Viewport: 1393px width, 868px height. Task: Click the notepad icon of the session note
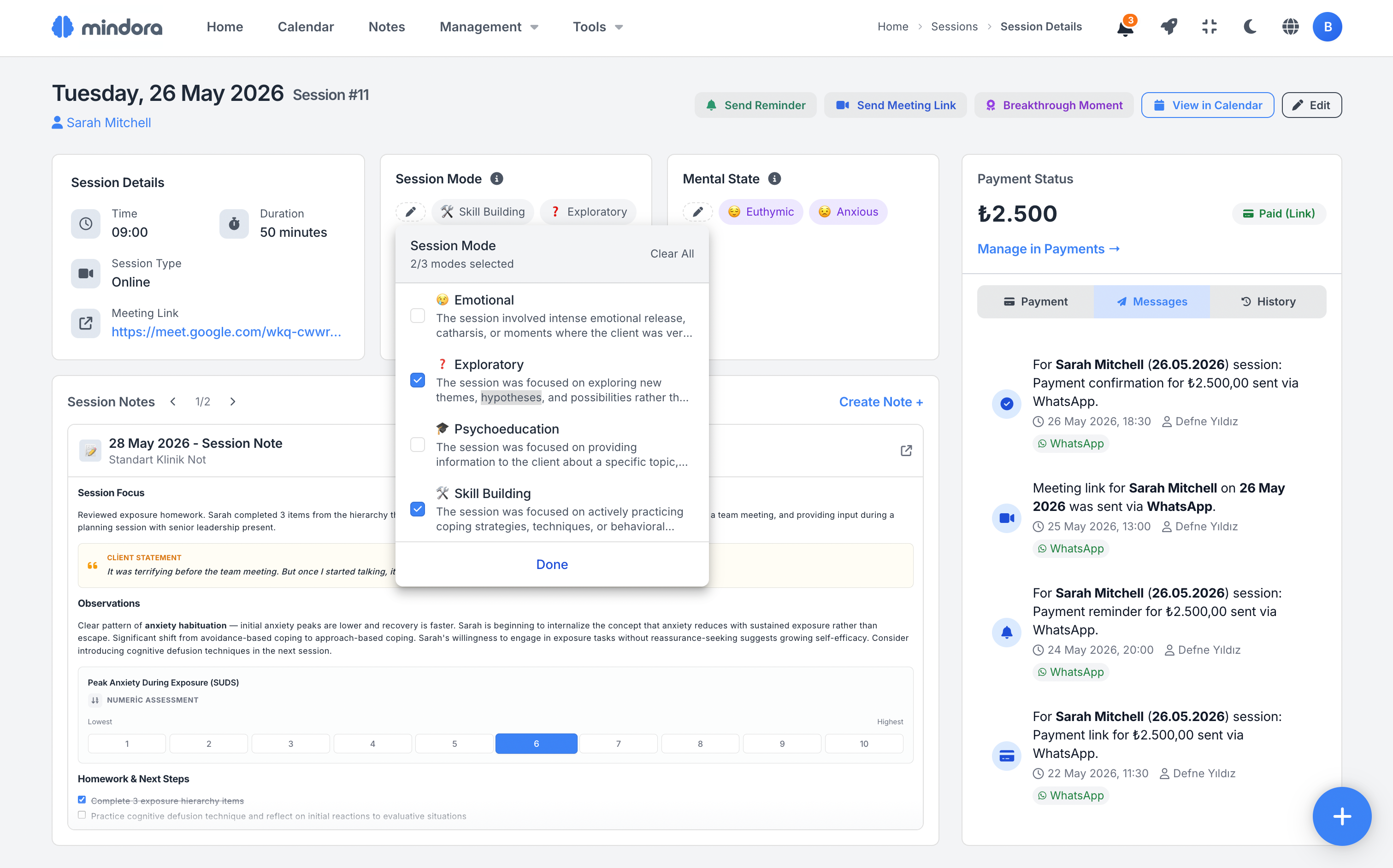click(x=91, y=451)
